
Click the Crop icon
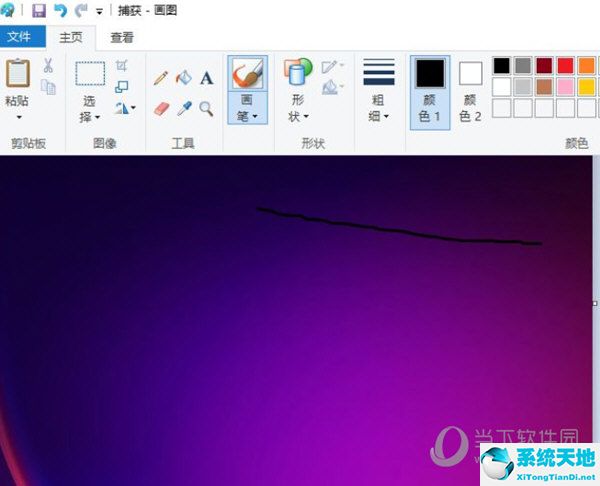[x=122, y=66]
